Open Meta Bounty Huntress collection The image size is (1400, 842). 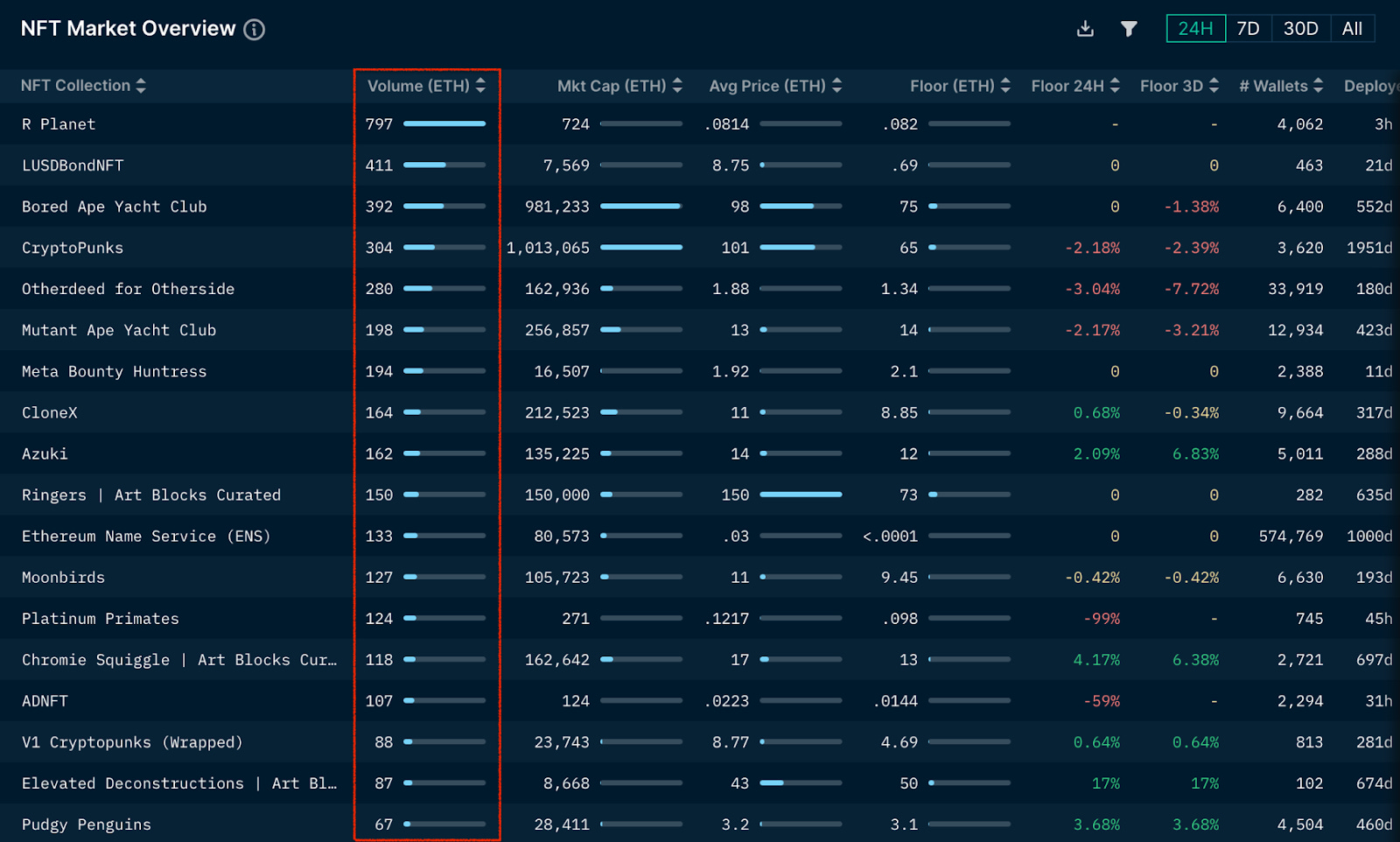tap(114, 371)
